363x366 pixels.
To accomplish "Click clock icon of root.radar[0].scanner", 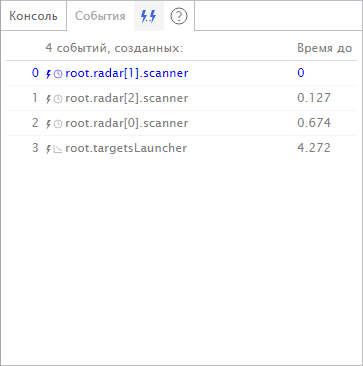I will tap(58, 124).
